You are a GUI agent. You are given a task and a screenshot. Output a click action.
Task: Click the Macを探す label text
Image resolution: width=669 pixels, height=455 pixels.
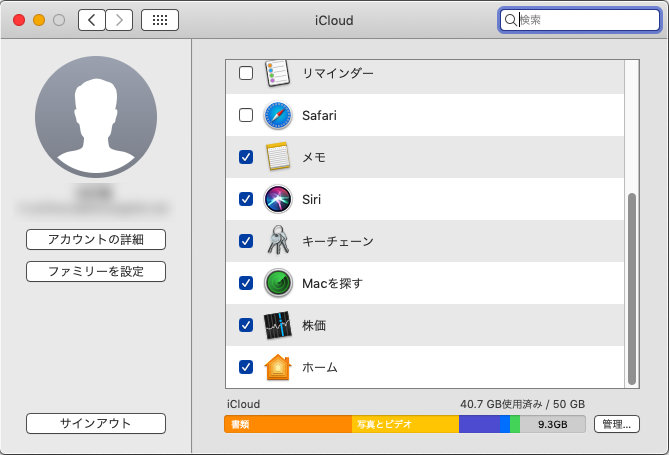[332, 283]
